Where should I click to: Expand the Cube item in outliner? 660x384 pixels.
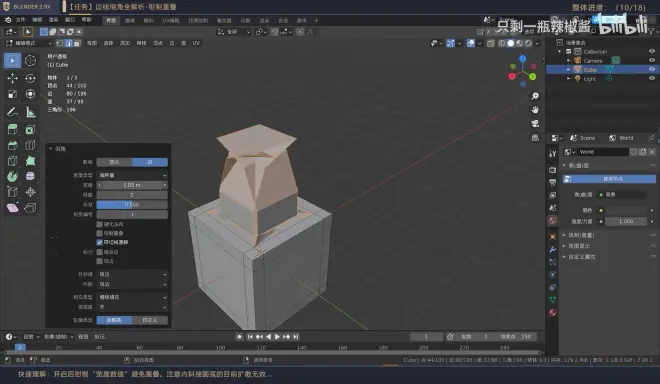tap(569, 69)
